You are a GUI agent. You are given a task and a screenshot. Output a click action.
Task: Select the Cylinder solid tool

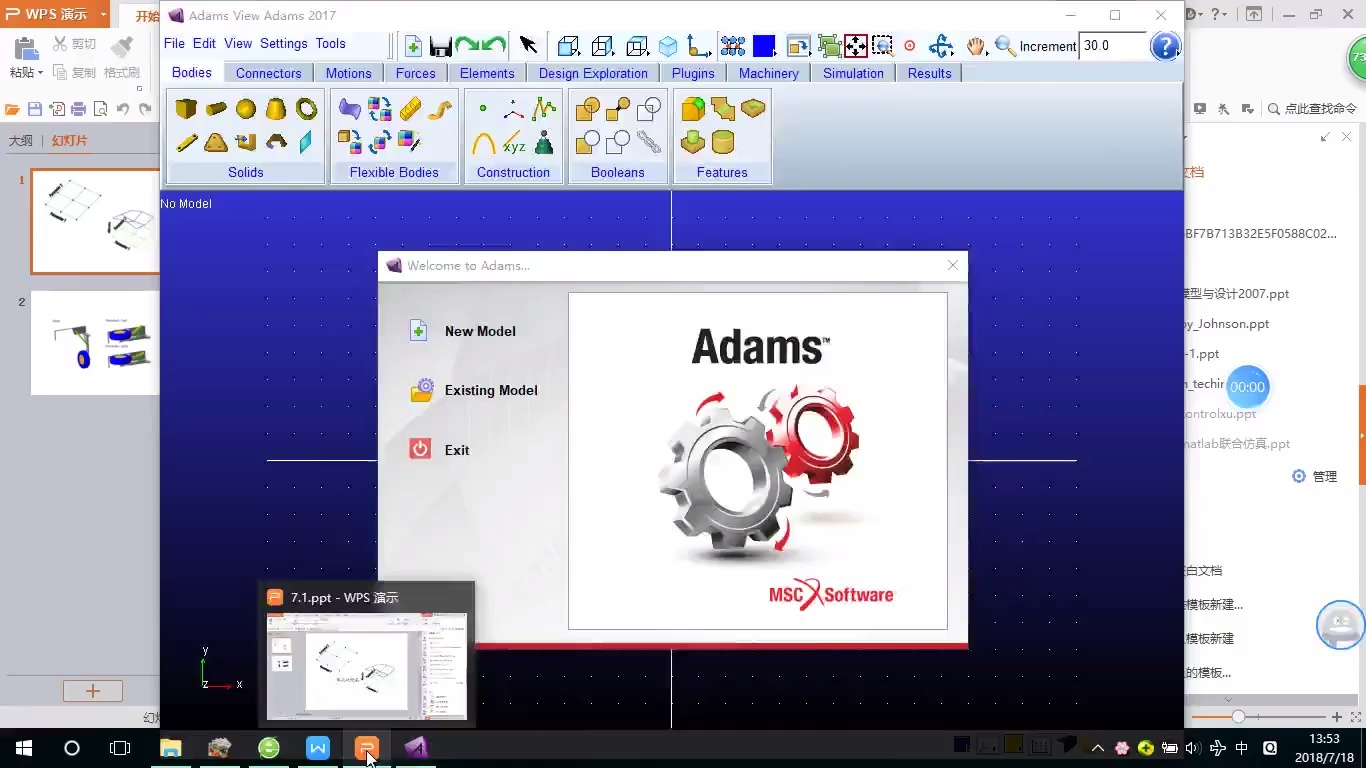coord(216,109)
